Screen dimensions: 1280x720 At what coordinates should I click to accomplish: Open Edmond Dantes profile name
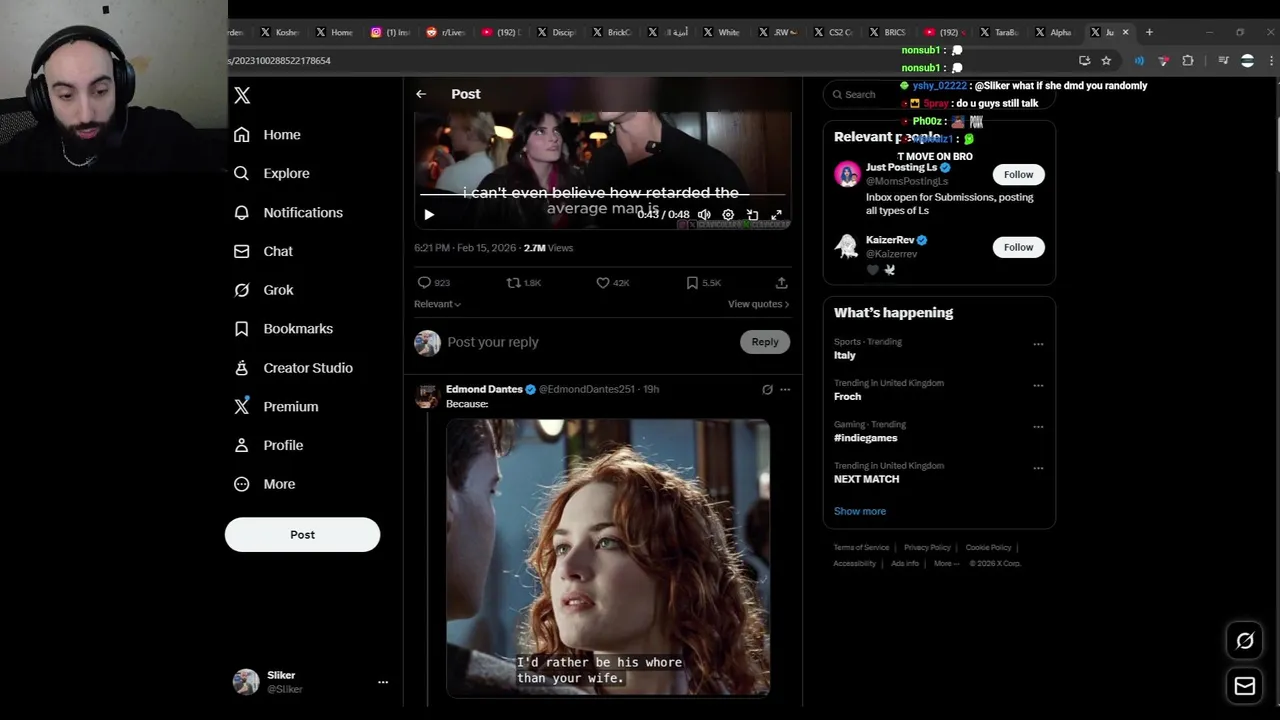tap(484, 389)
